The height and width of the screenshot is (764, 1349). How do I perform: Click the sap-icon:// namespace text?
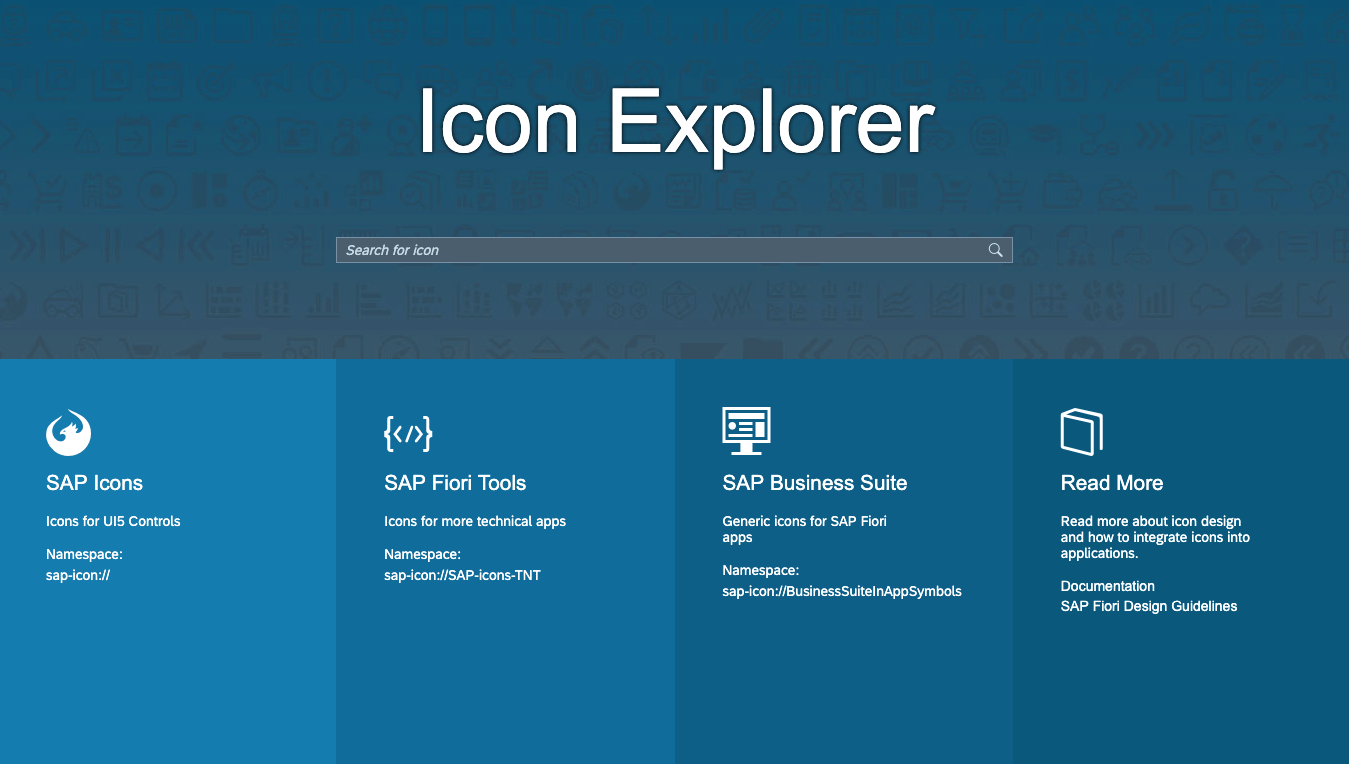78,575
